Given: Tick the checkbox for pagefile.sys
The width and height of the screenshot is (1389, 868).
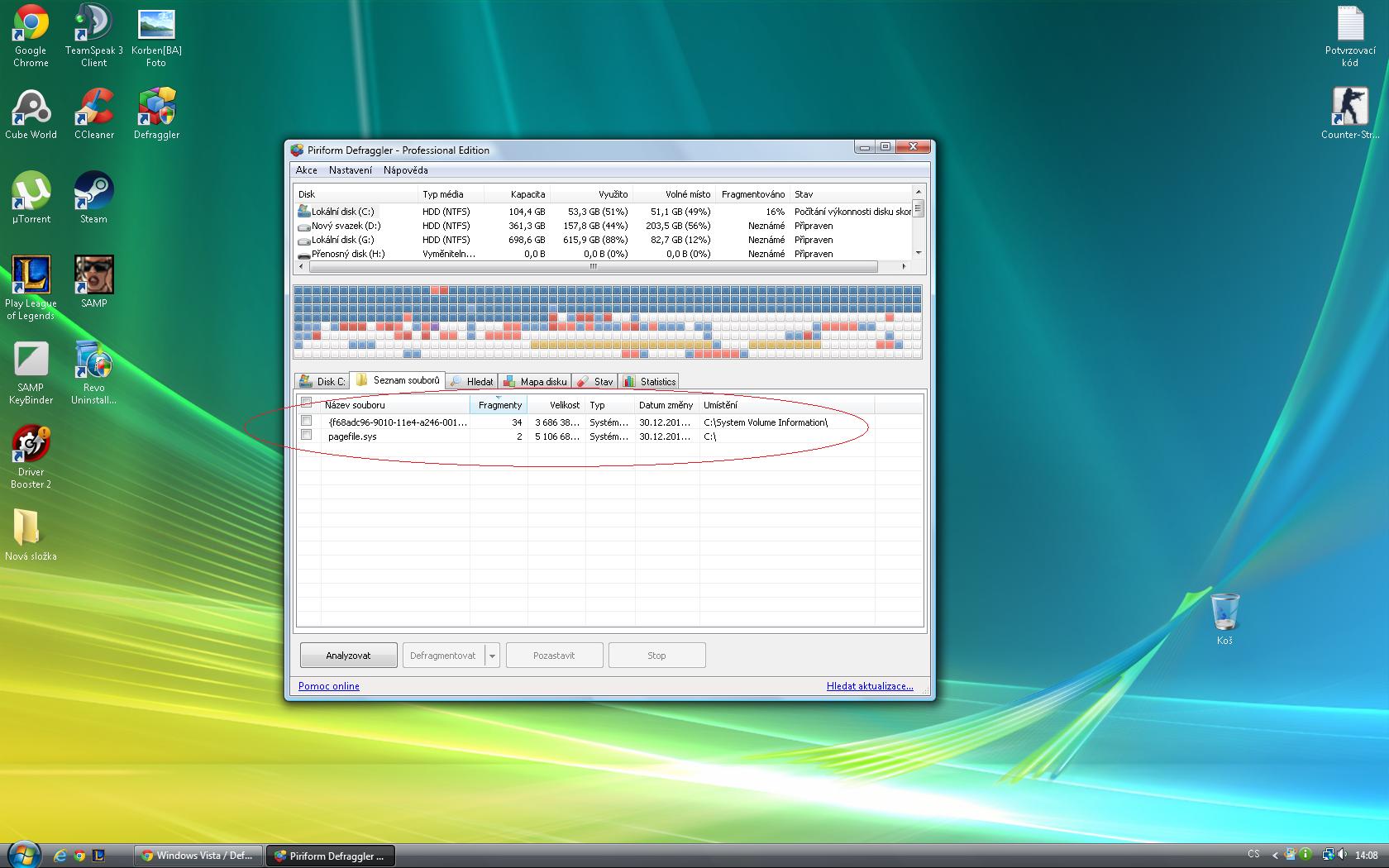Looking at the screenshot, I should [x=307, y=436].
